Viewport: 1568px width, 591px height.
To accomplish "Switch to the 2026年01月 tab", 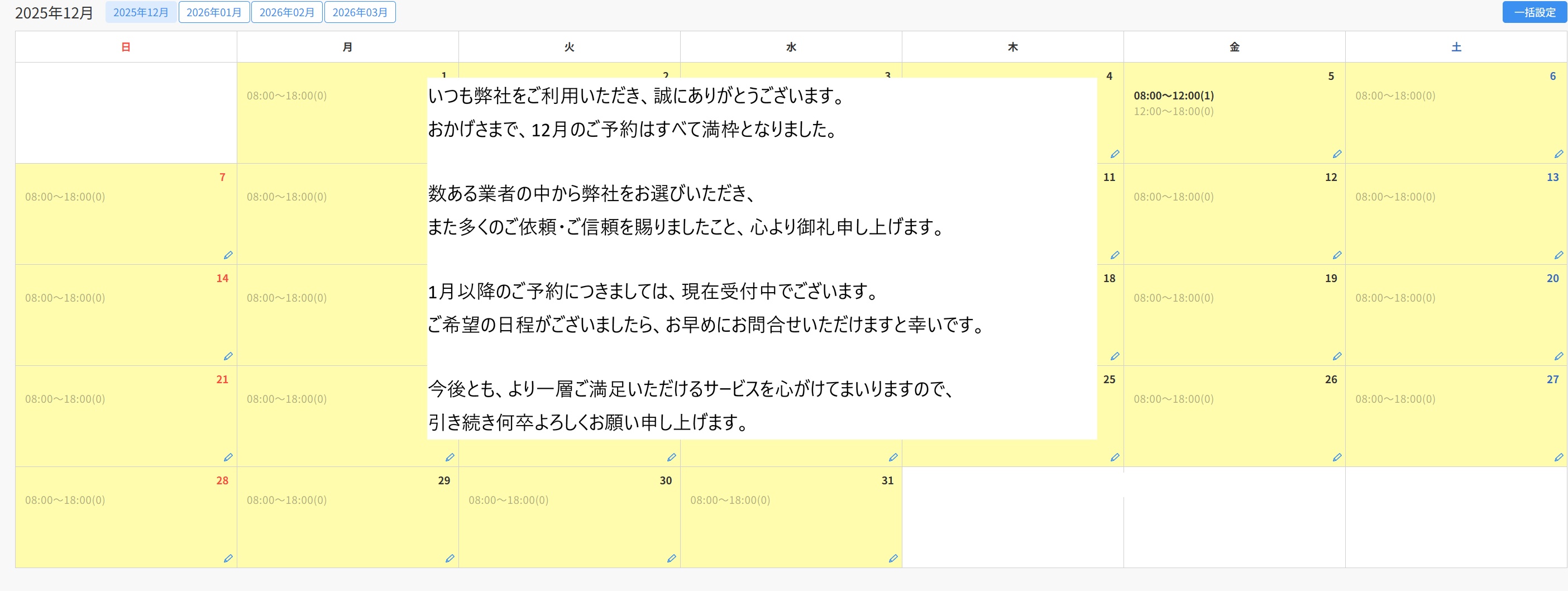I will tap(214, 12).
